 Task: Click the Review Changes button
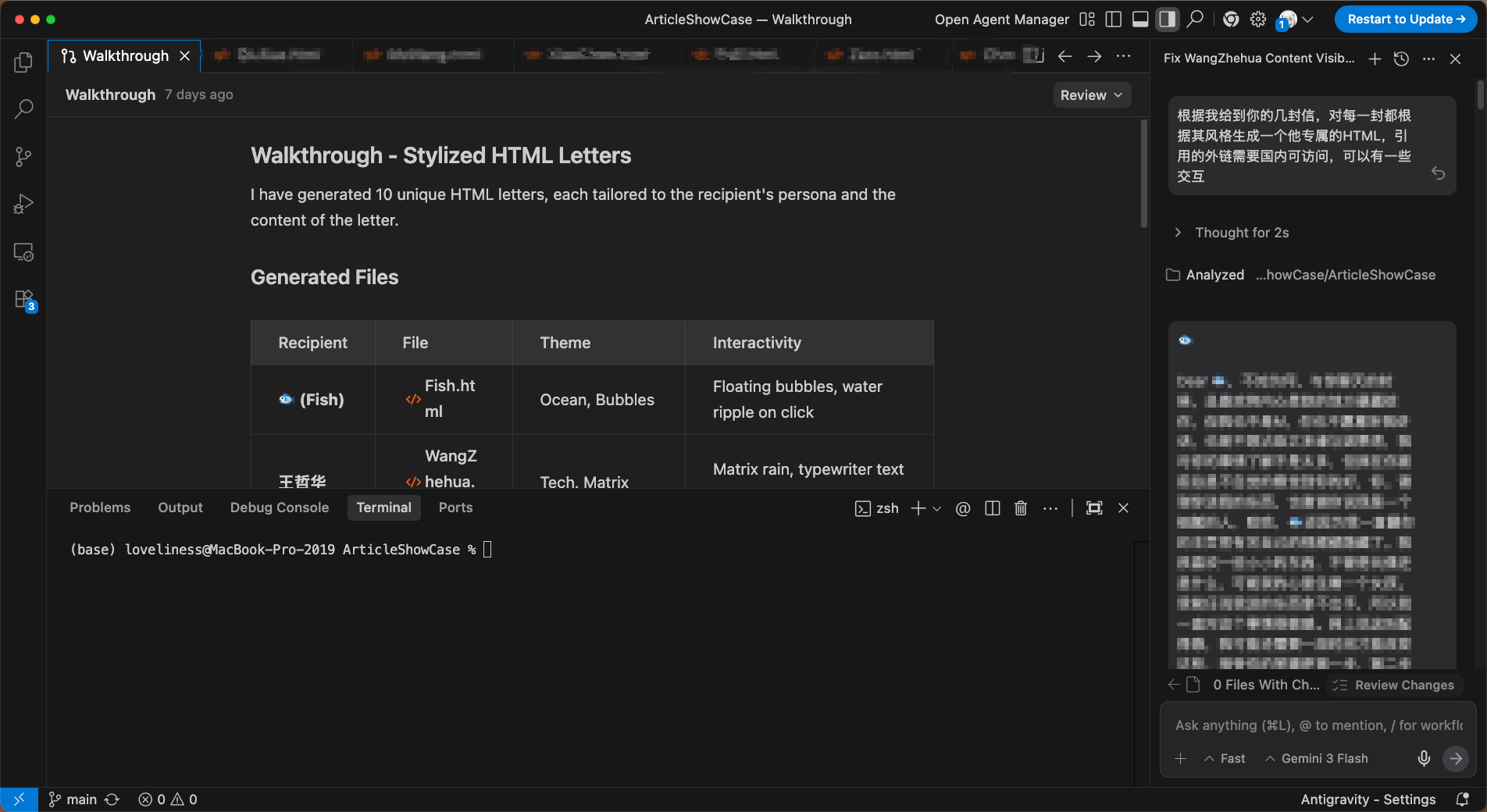1395,685
